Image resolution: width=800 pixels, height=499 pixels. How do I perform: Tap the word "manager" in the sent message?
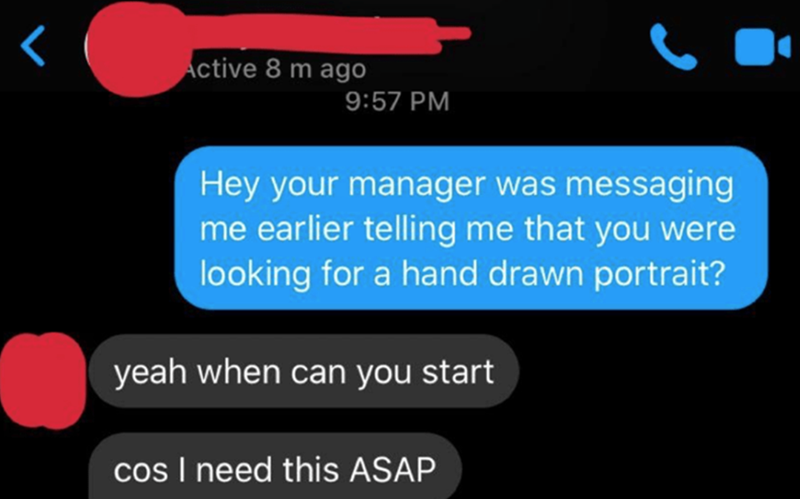pos(418,185)
